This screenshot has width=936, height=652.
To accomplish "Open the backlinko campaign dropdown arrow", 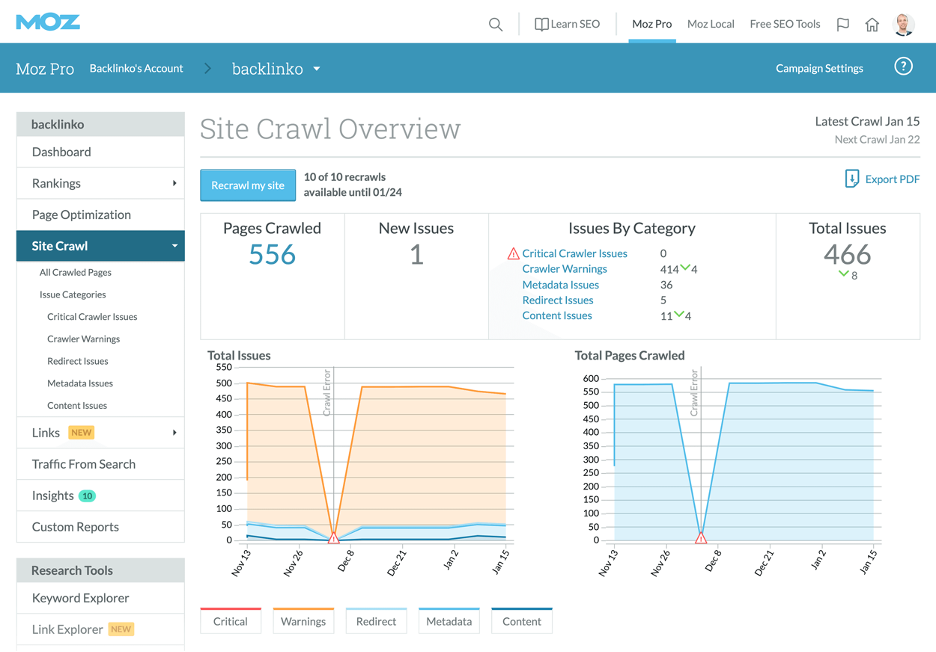I will pyautogui.click(x=316, y=69).
